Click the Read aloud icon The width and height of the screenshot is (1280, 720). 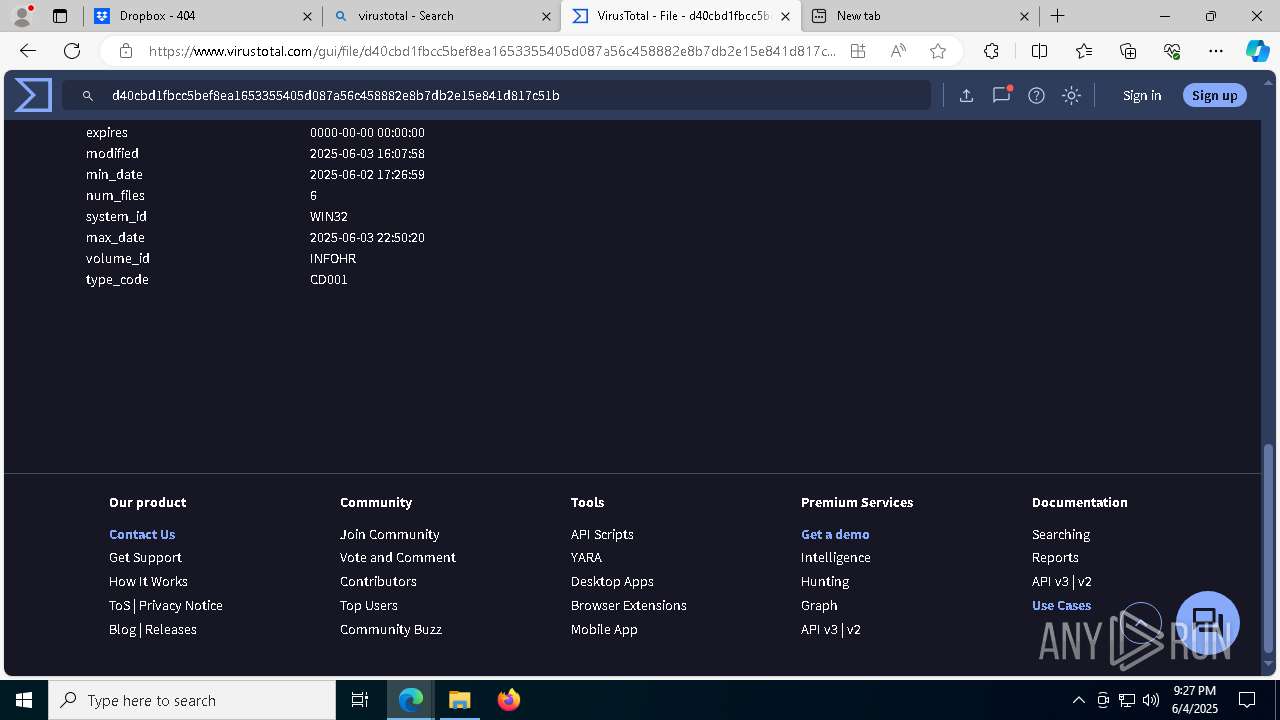coord(898,51)
